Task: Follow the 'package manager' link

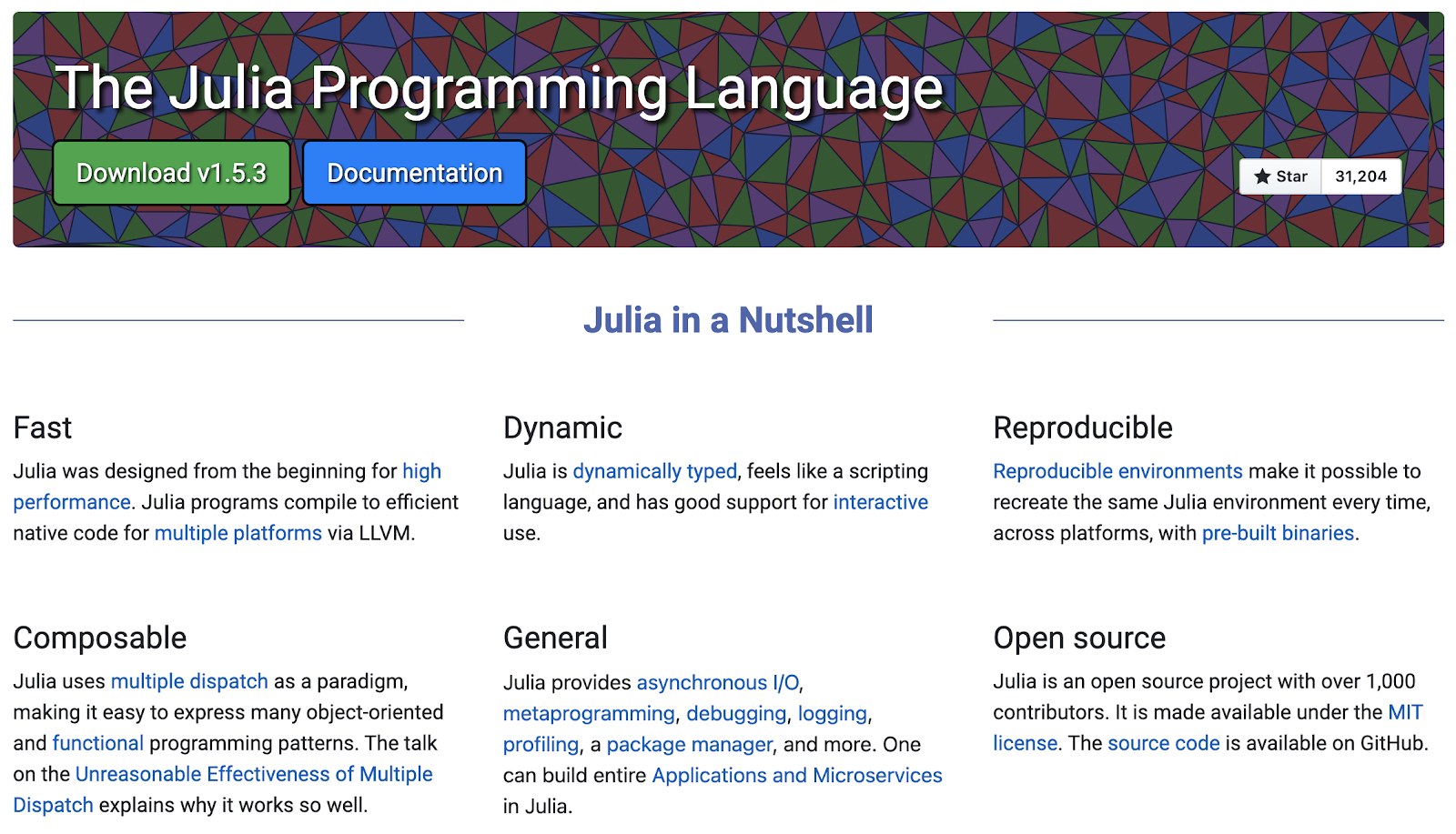Action: (x=690, y=744)
